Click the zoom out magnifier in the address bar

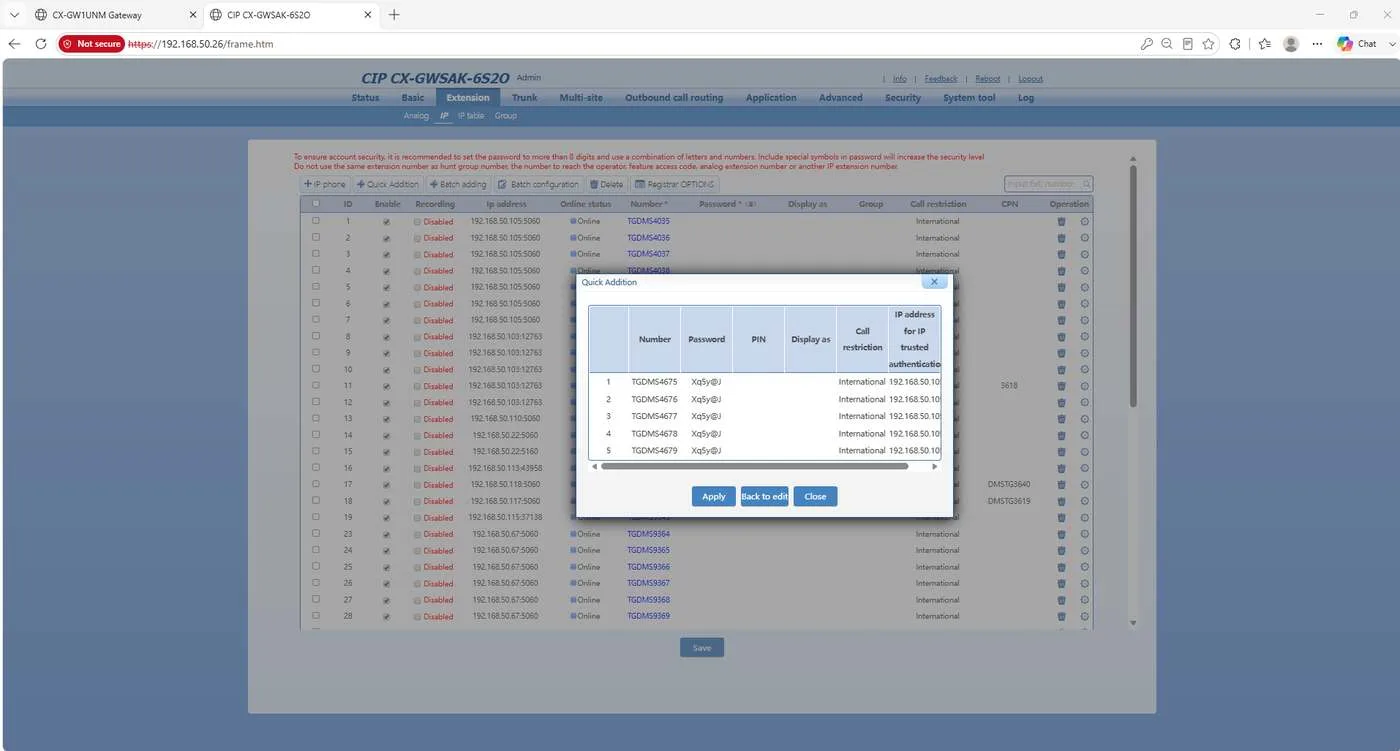1167,44
